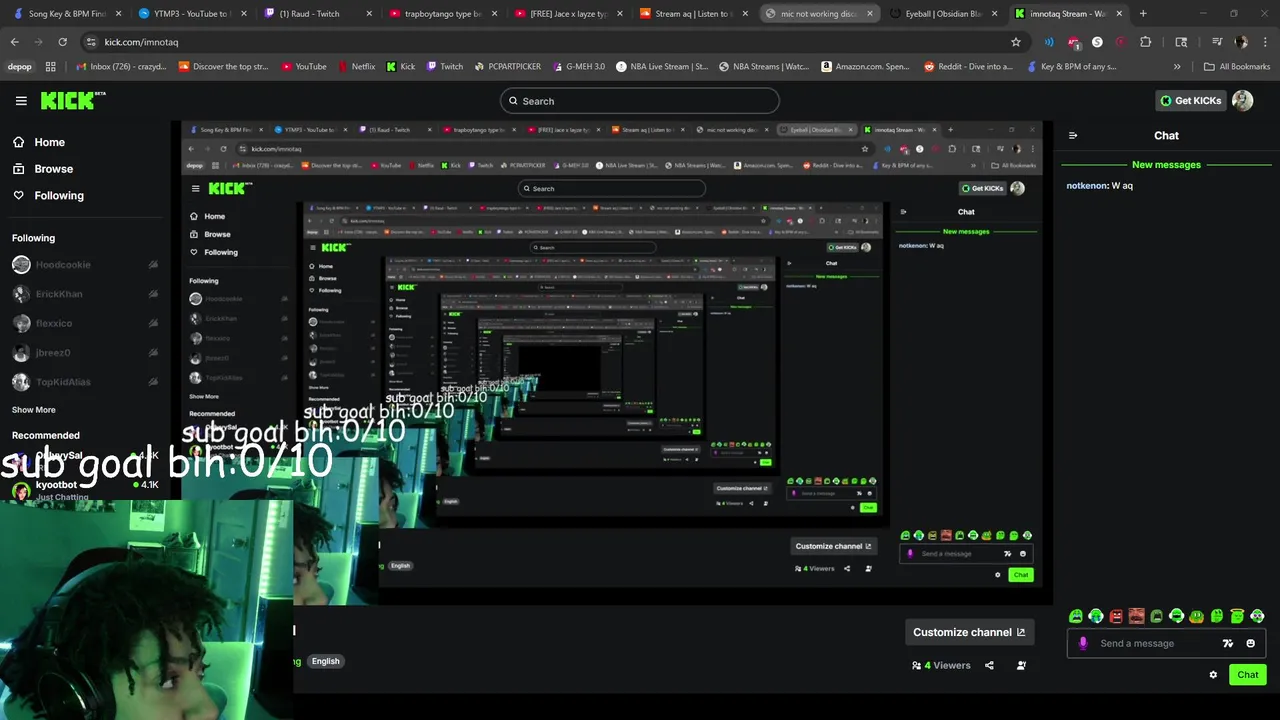This screenshot has width=1280, height=720.
Task: Open the G-MEH 3.0 bookmark
Action: point(578,67)
